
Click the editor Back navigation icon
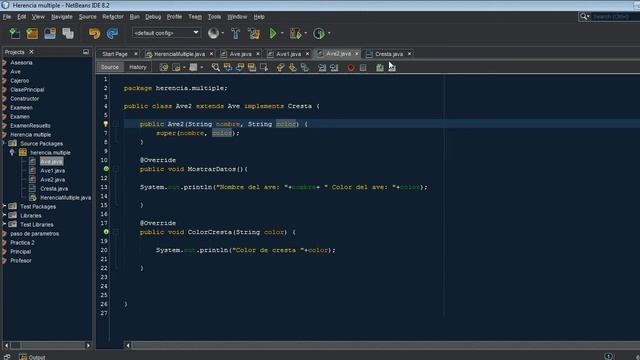[x=176, y=67]
